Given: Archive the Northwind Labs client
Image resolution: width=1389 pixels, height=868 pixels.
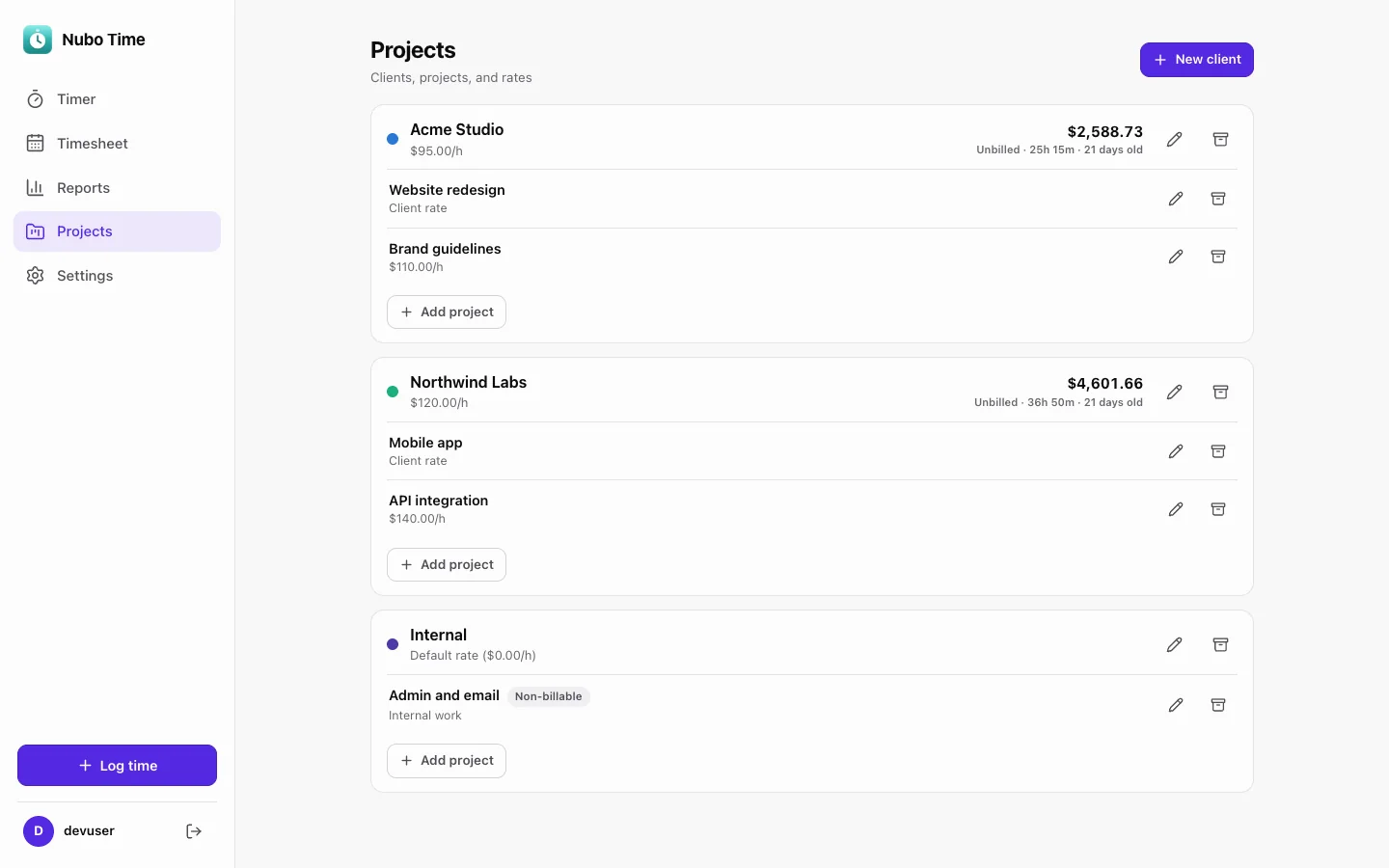Looking at the screenshot, I should pos(1220,393).
